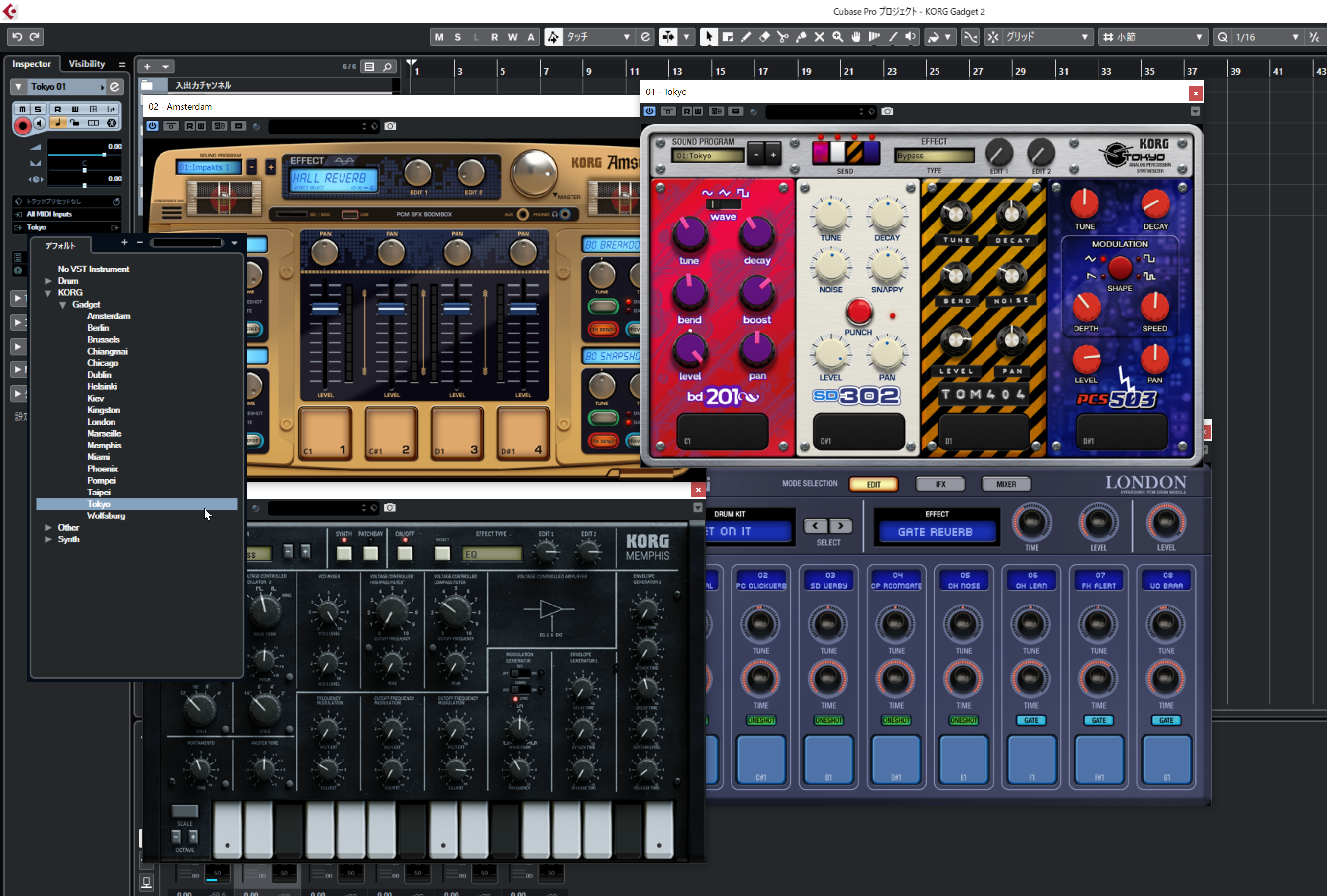Expand the Drum category in instrument list

(x=48, y=281)
